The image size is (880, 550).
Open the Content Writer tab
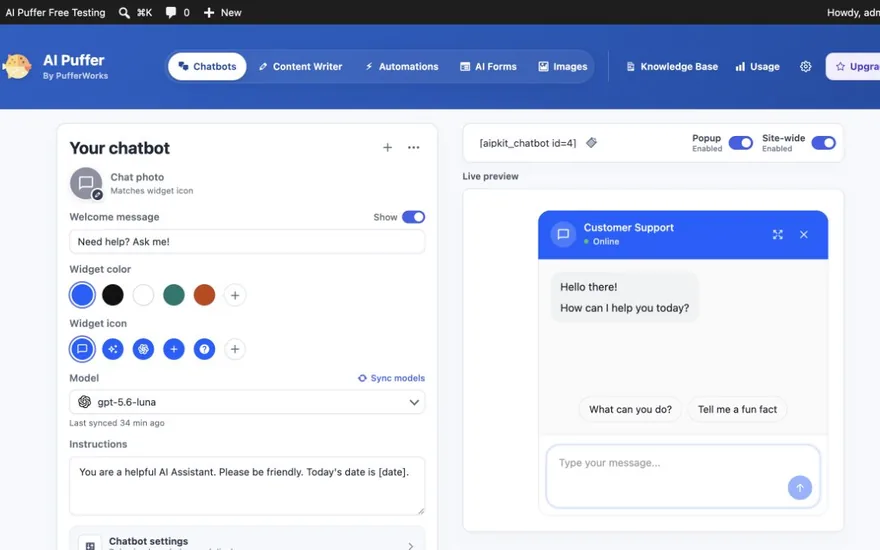pos(300,66)
